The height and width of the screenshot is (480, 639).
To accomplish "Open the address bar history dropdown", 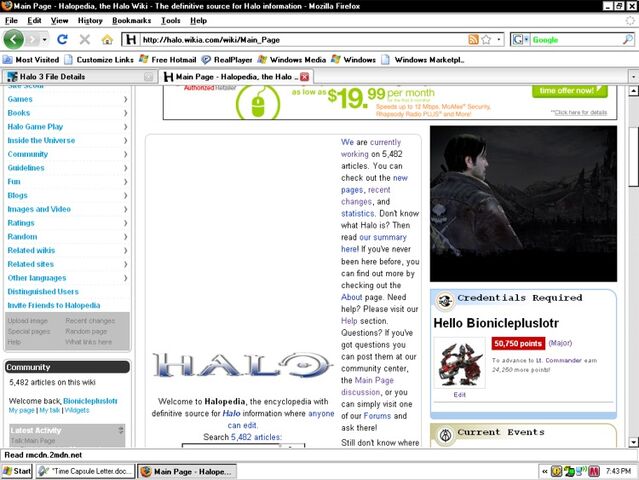I will (x=499, y=40).
